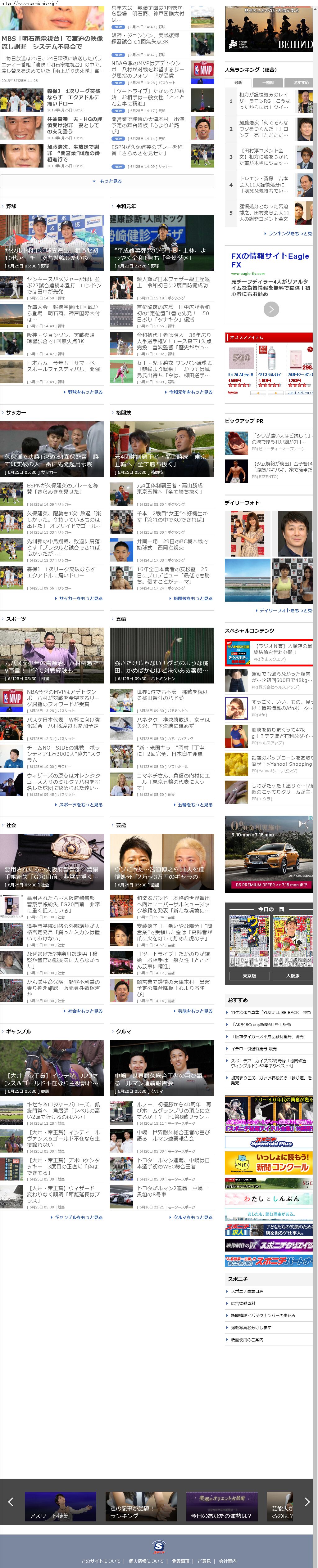The height and width of the screenshot is (1568, 318).
Task: Click the Sponichi S logo in footer
Action: click(159, 1546)
